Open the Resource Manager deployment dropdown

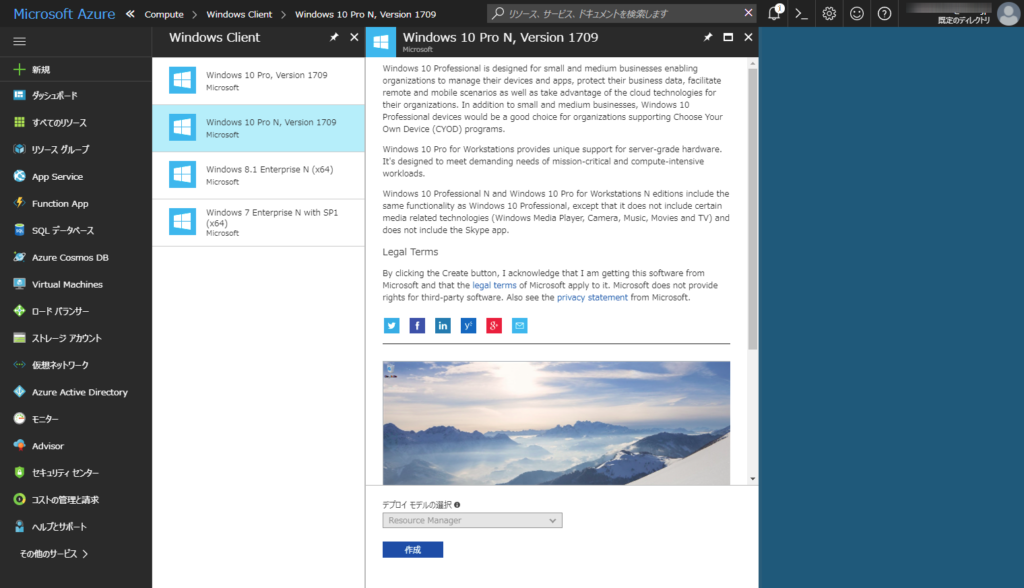[472, 520]
